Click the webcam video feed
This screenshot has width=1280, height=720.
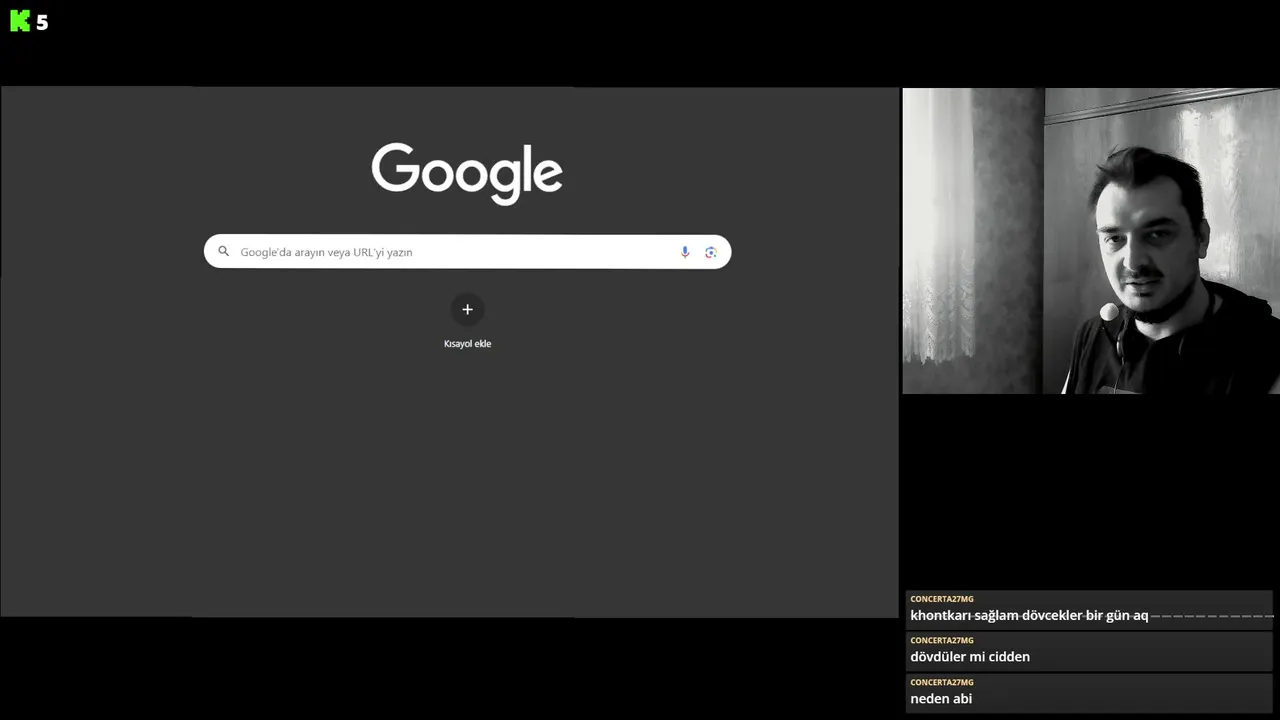click(1091, 241)
